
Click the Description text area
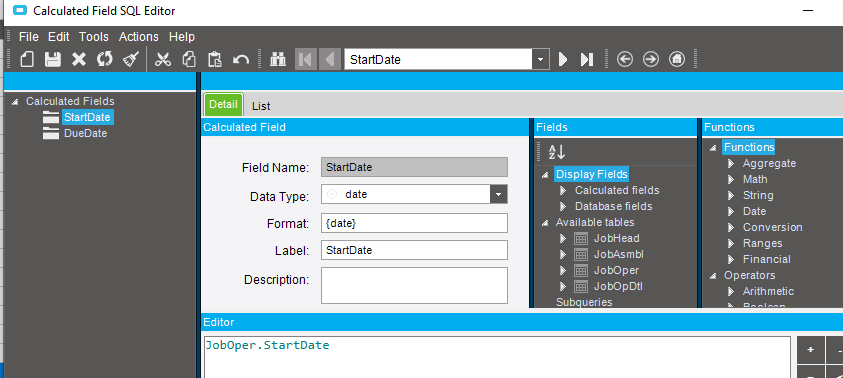tap(414, 286)
